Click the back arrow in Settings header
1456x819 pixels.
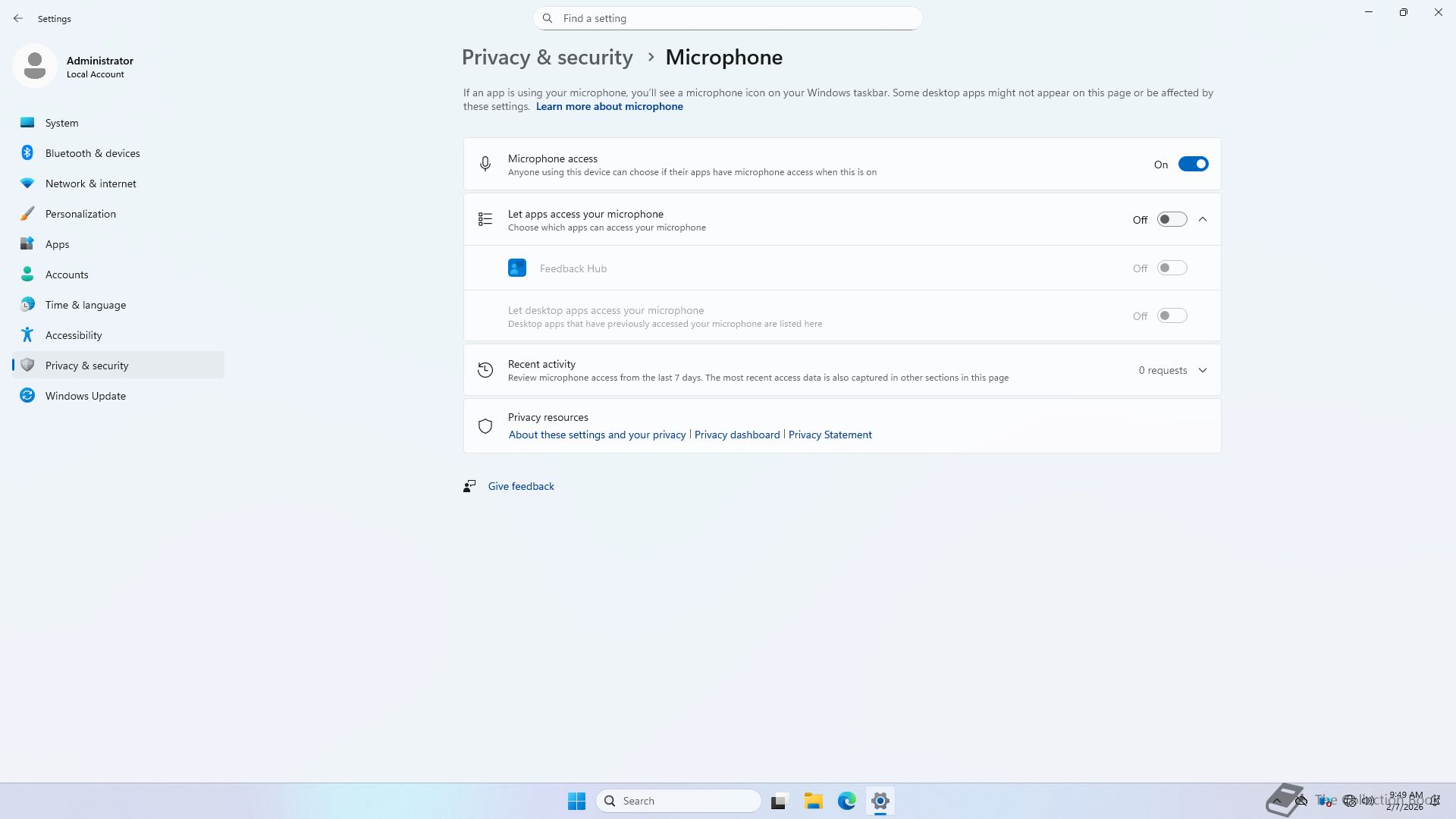(x=18, y=18)
